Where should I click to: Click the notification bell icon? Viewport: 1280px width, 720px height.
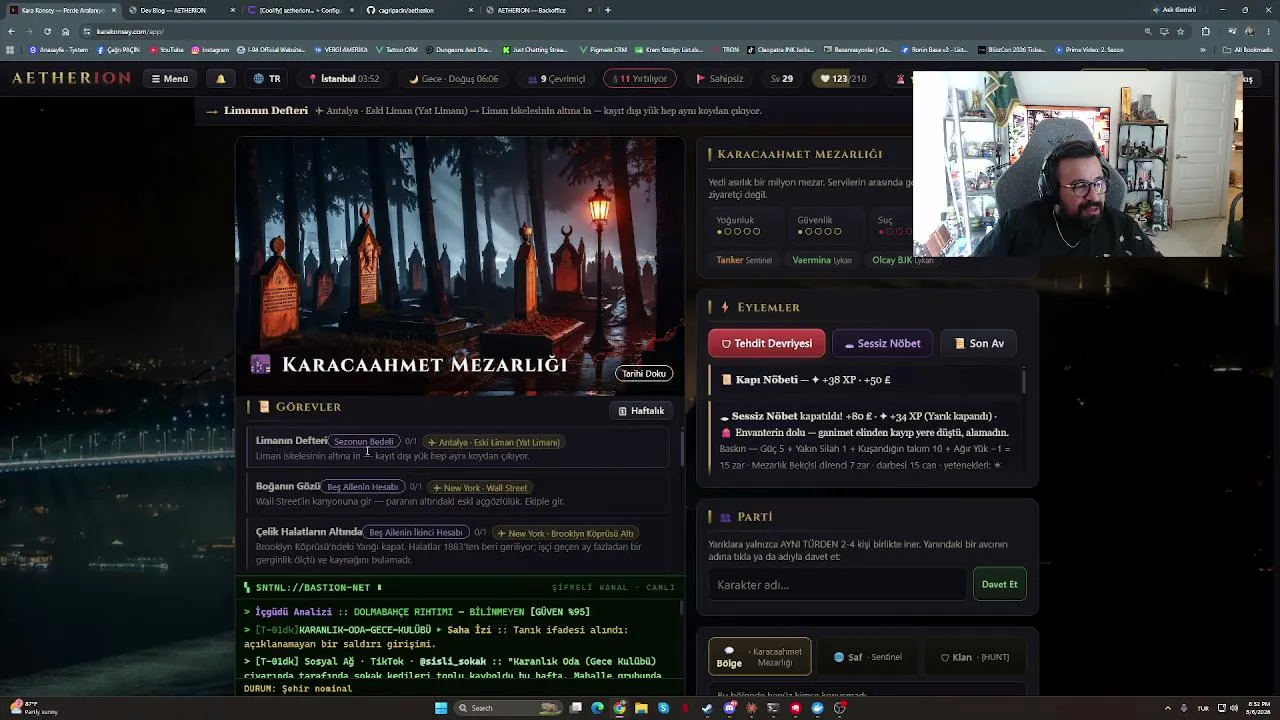coord(221,79)
